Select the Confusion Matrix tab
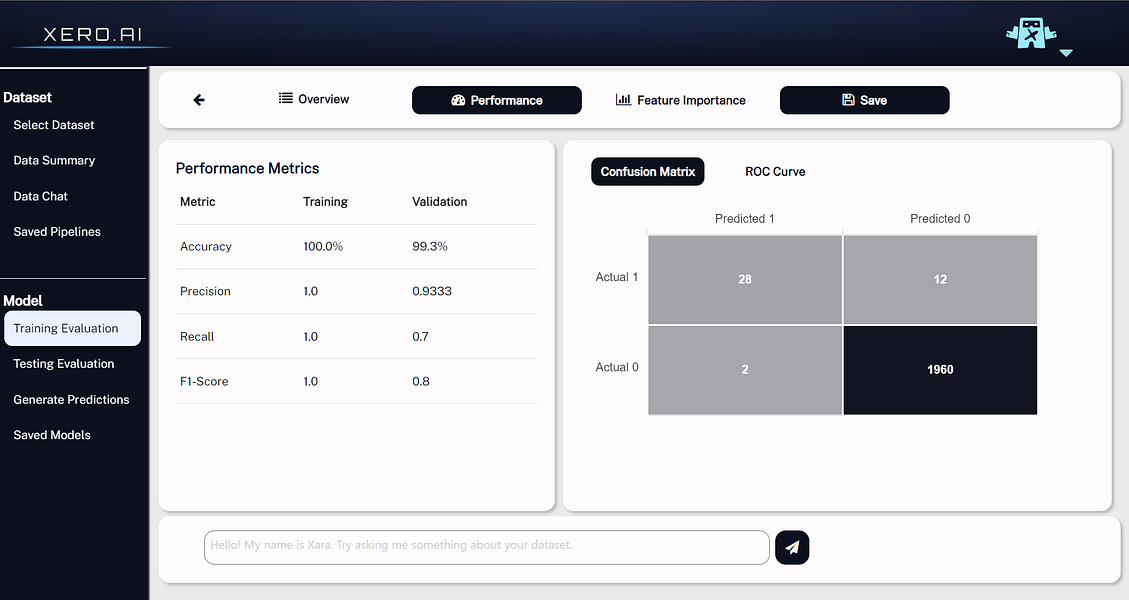 (x=647, y=171)
